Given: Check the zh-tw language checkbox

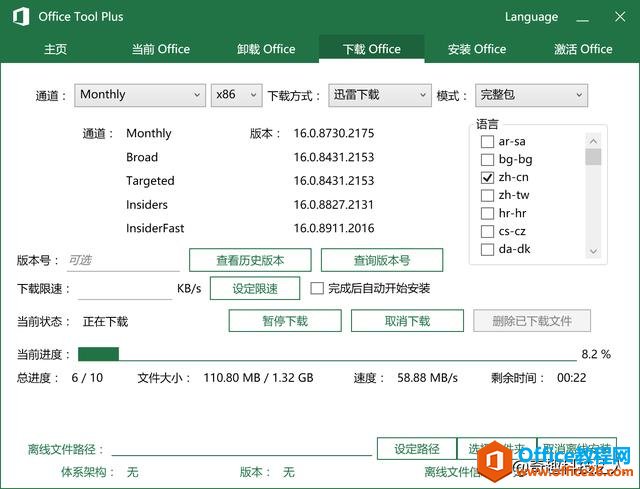Looking at the screenshot, I should pos(487,196).
